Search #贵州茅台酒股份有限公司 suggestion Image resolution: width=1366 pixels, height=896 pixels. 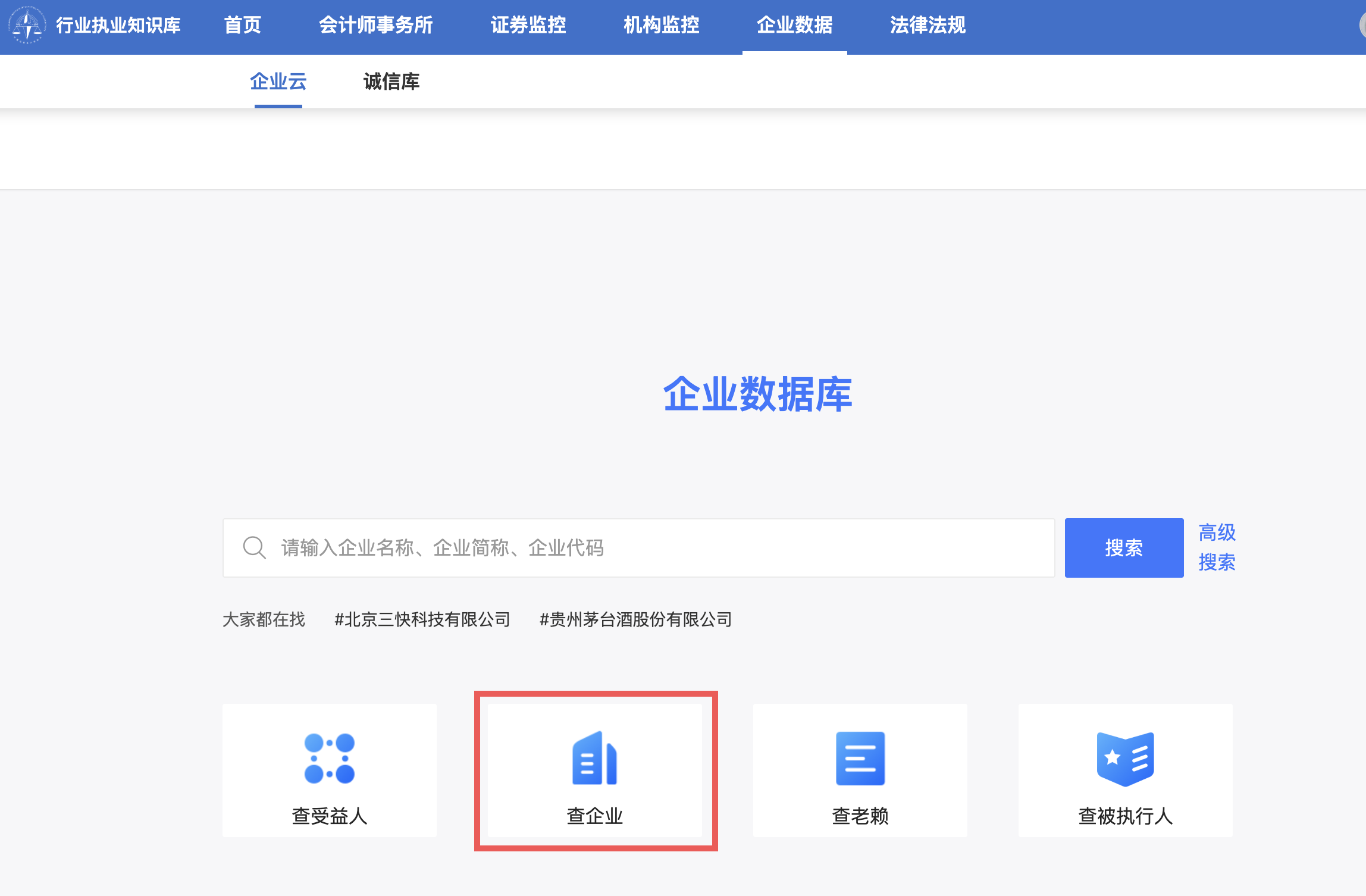pos(636,619)
